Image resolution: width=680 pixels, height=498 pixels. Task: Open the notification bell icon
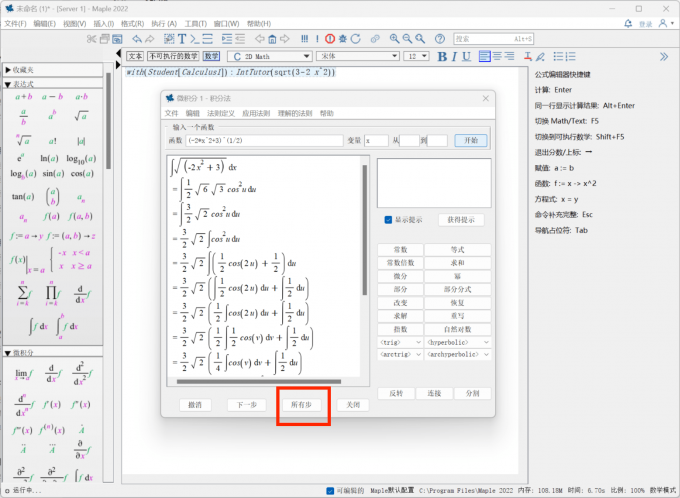pos(628,23)
